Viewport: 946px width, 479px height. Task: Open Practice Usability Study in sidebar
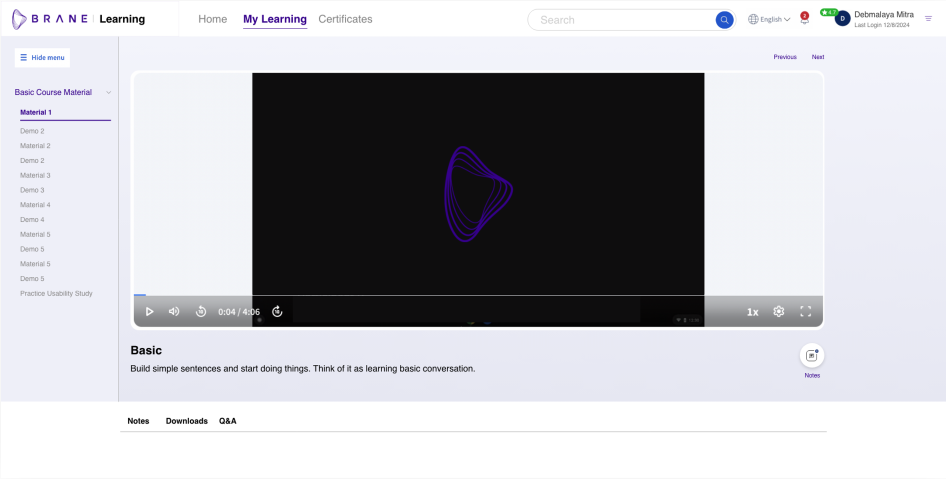56,293
